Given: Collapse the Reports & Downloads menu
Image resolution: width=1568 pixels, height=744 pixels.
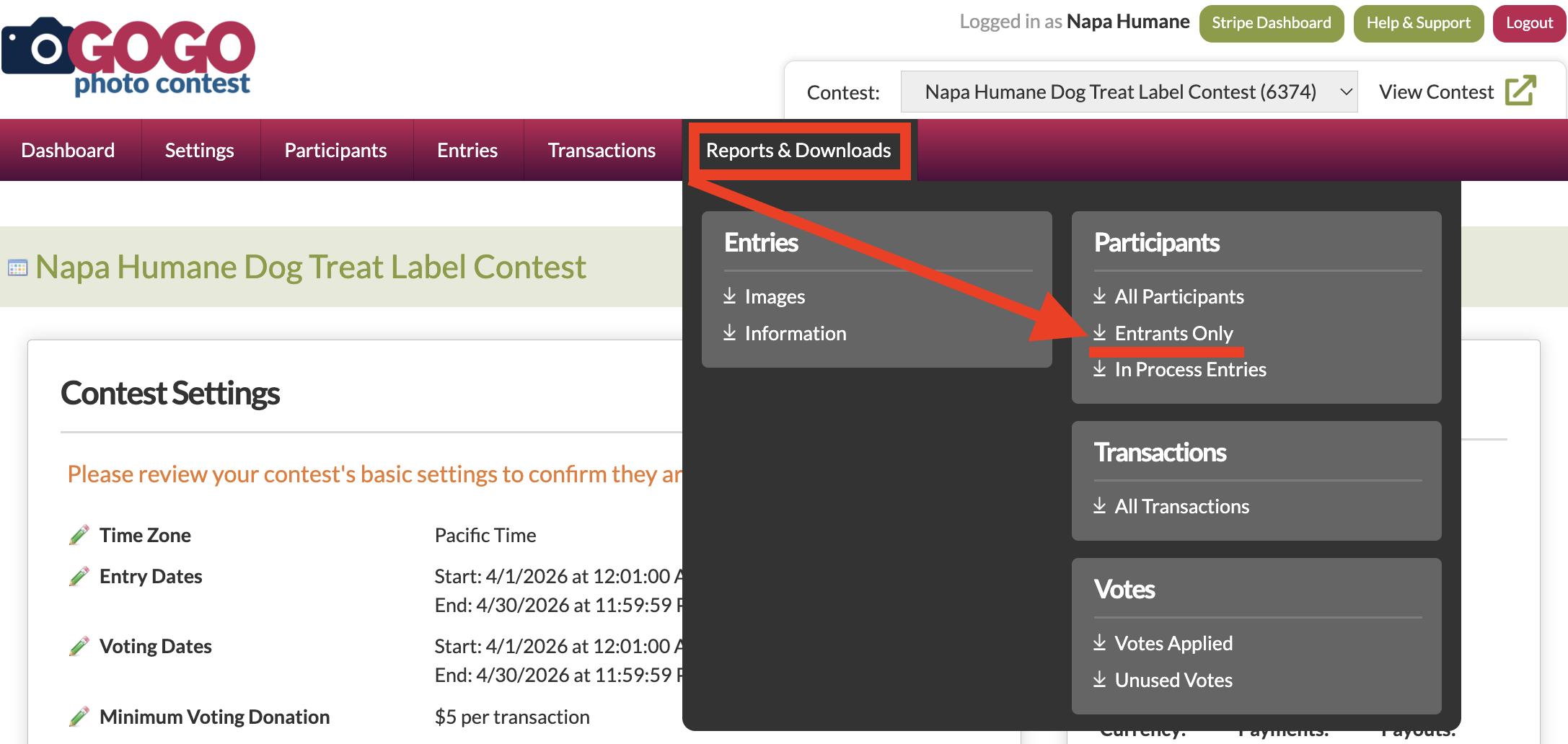Looking at the screenshot, I should point(798,150).
